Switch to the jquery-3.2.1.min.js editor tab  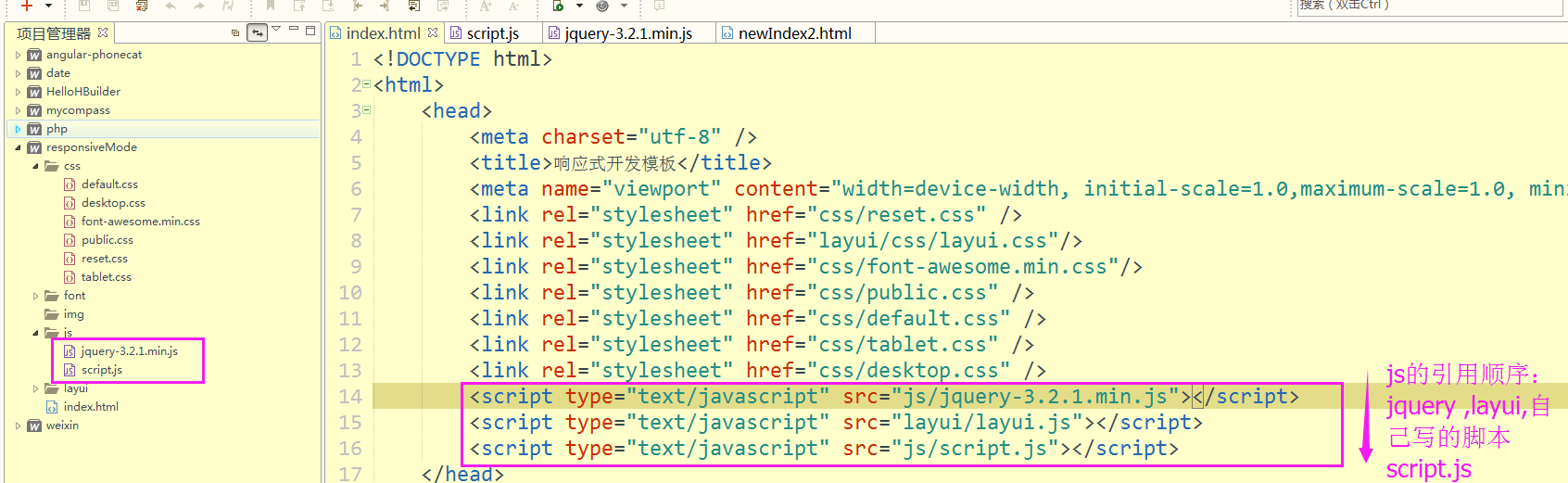pyautogui.click(x=628, y=33)
